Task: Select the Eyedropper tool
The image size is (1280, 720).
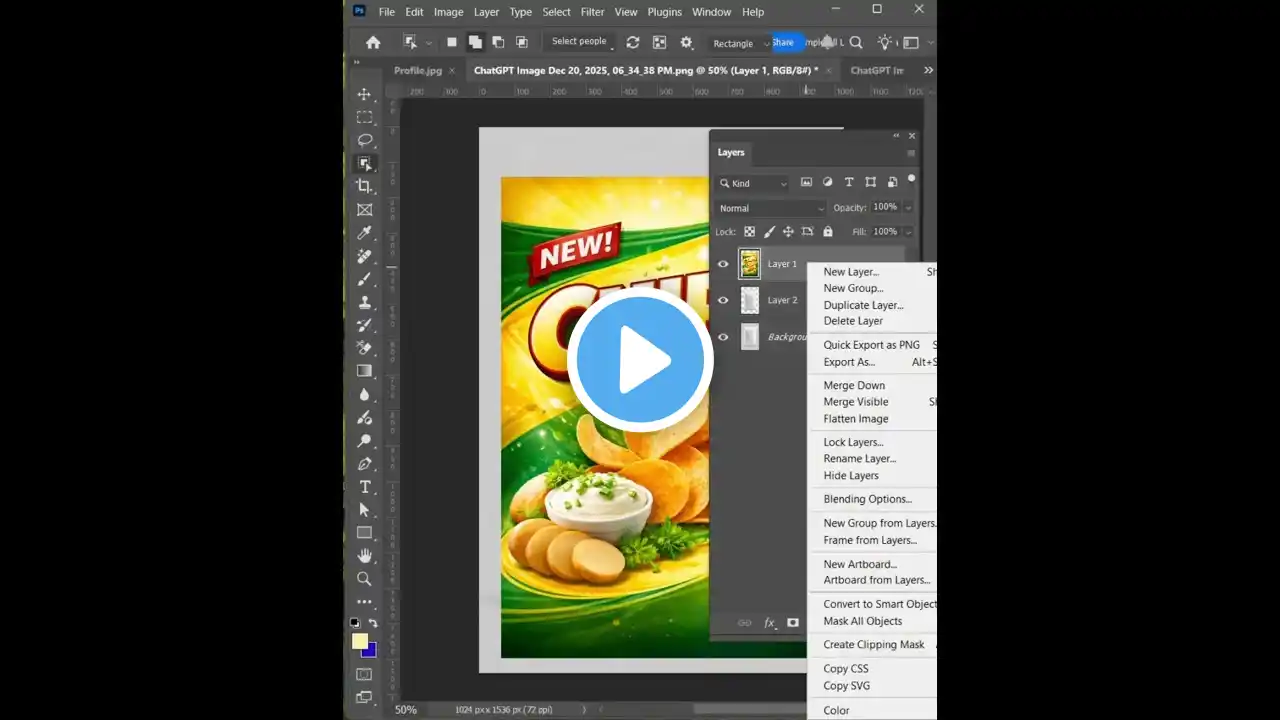Action: [x=364, y=232]
